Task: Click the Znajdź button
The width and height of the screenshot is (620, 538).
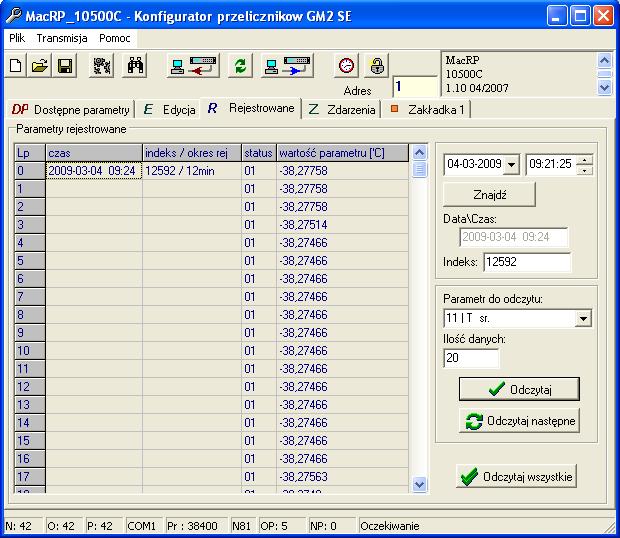Action: point(490,194)
